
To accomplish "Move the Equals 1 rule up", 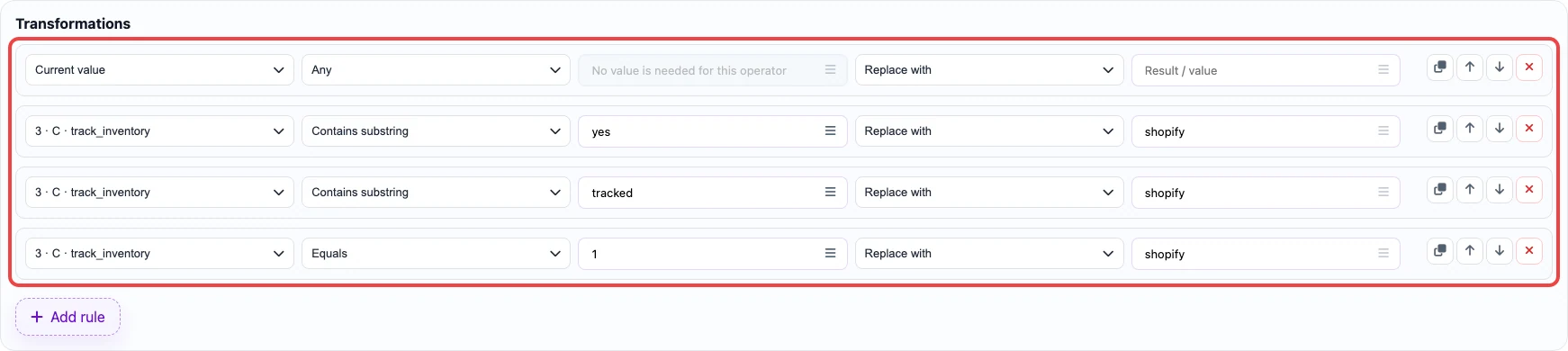I will (1470, 251).
